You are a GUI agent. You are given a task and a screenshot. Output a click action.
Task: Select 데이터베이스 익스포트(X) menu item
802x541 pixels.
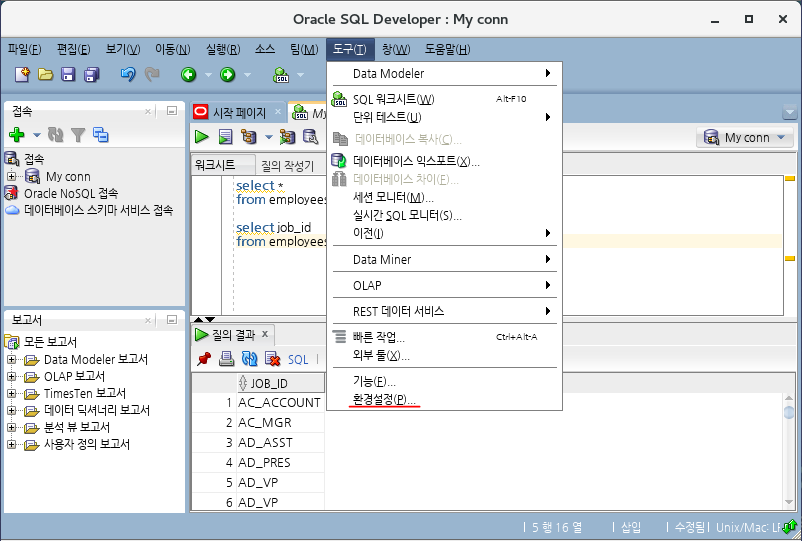[444, 161]
